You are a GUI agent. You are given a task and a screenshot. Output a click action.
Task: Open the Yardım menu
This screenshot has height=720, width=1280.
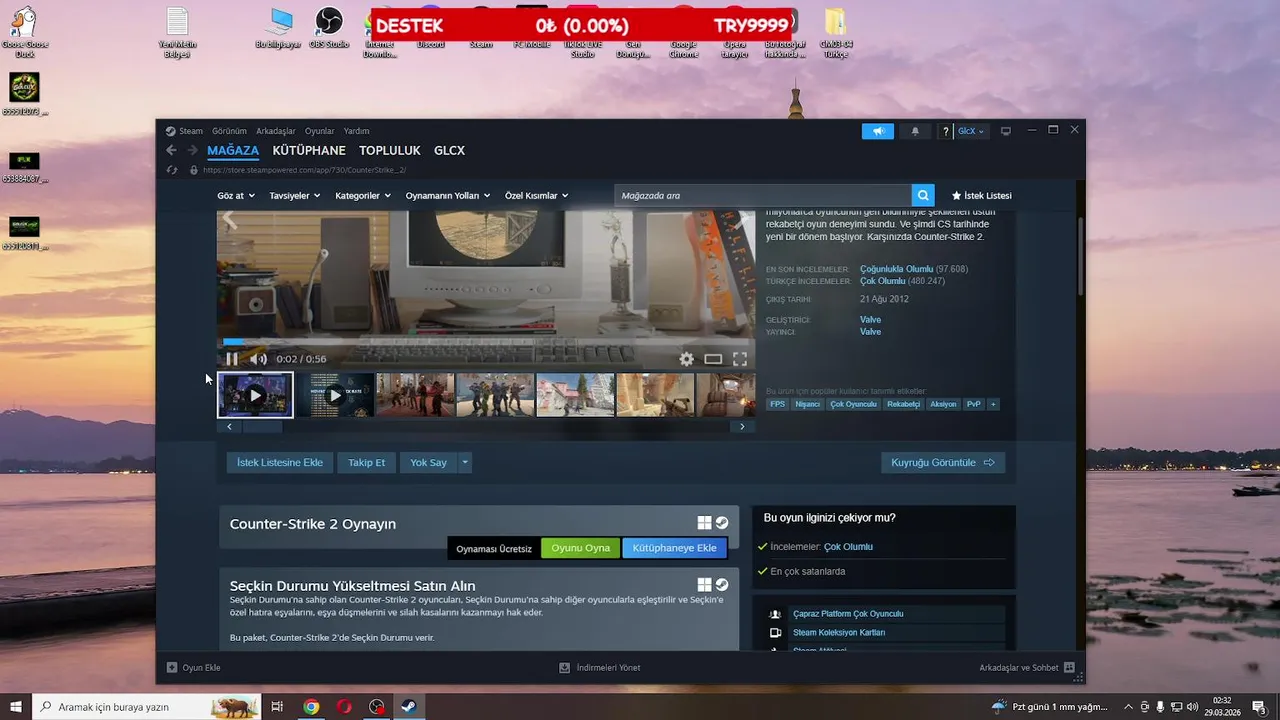(x=357, y=131)
